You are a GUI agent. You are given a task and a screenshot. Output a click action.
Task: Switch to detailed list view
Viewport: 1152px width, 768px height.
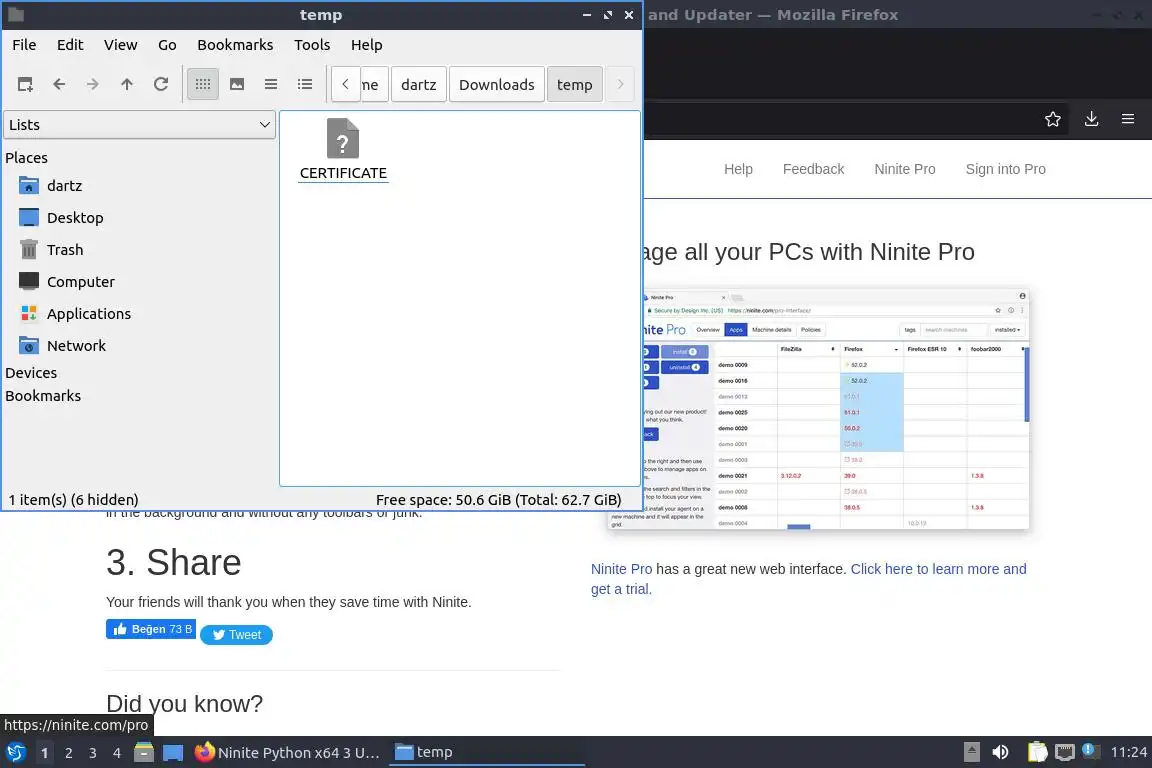click(x=305, y=85)
